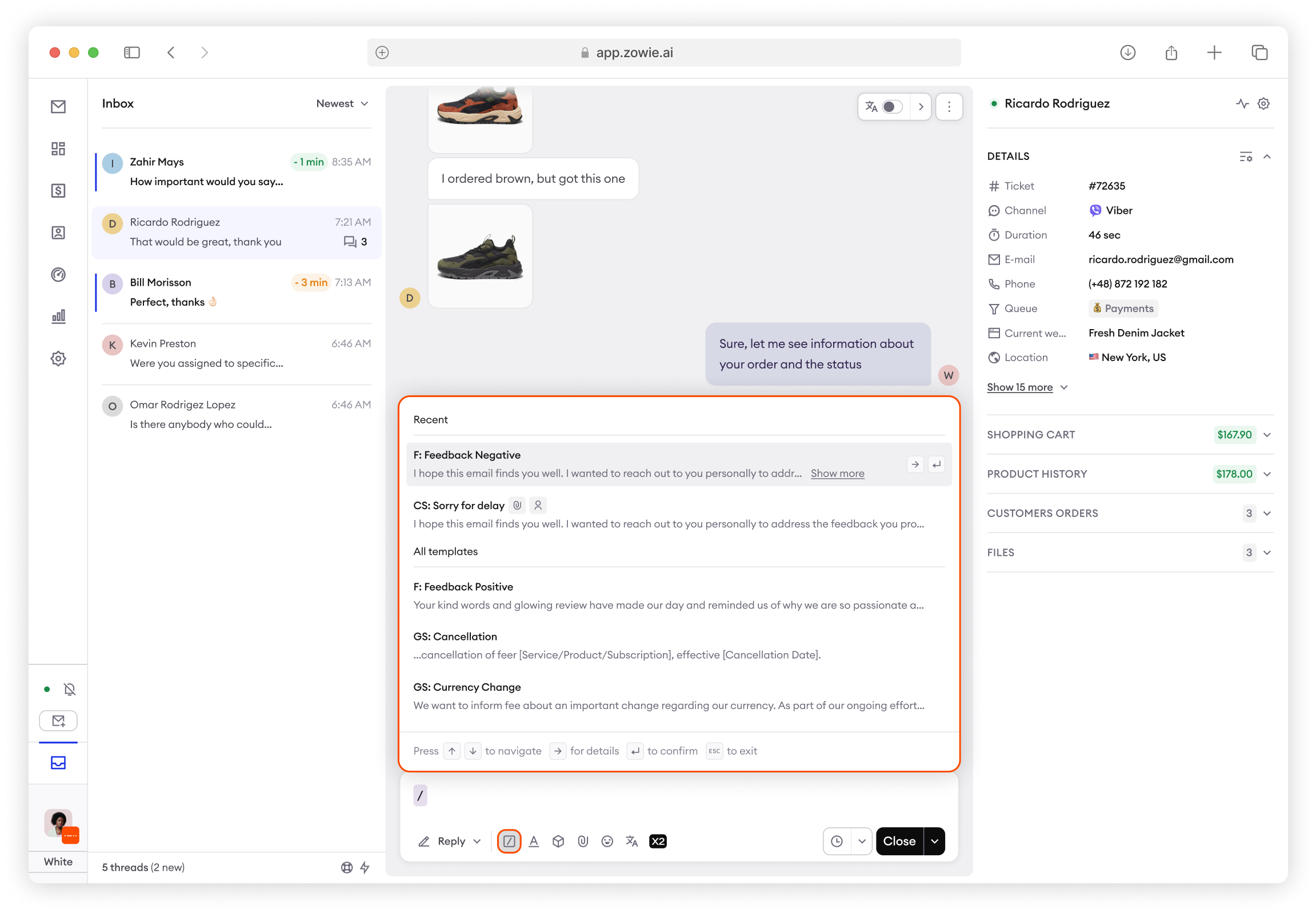This screenshot has height=913, width=1316.
Task: Expand the Shopping Cart section
Action: point(1267,435)
